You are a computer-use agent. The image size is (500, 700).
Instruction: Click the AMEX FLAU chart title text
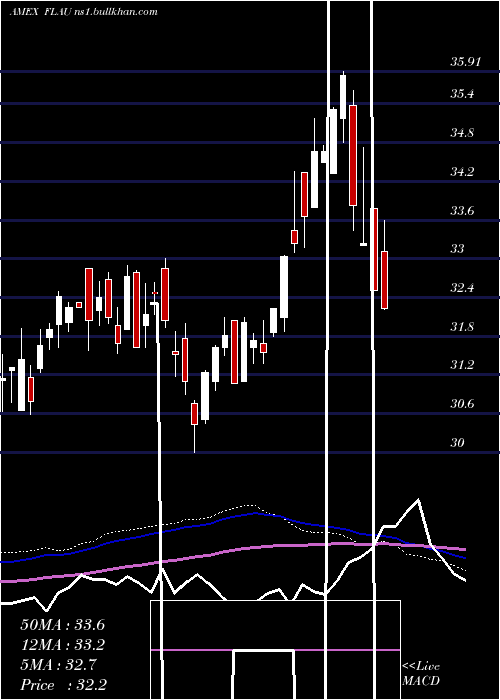click(84, 12)
